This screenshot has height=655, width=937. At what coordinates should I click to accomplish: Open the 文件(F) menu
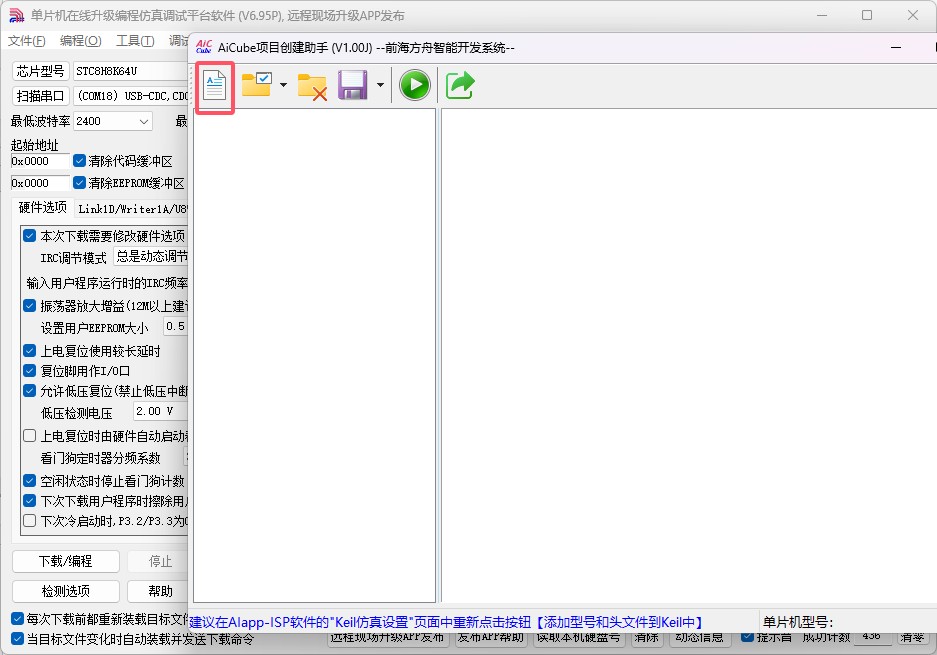click(x=26, y=41)
